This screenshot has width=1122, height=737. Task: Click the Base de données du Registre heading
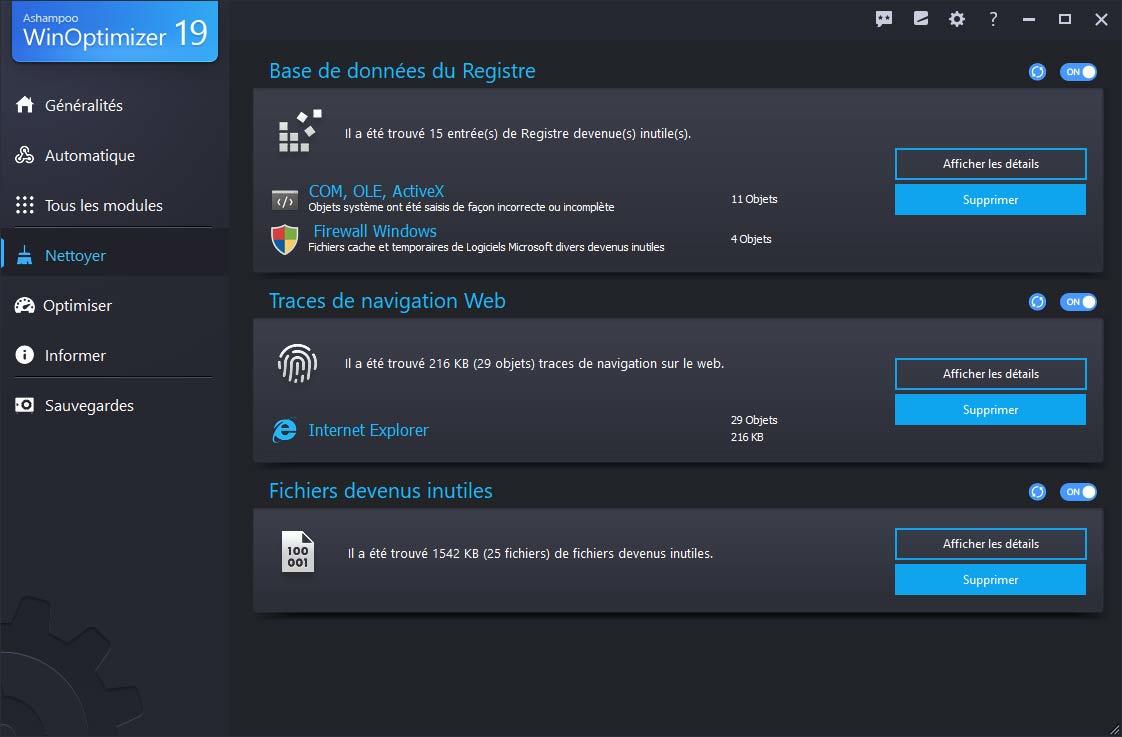[x=402, y=71]
